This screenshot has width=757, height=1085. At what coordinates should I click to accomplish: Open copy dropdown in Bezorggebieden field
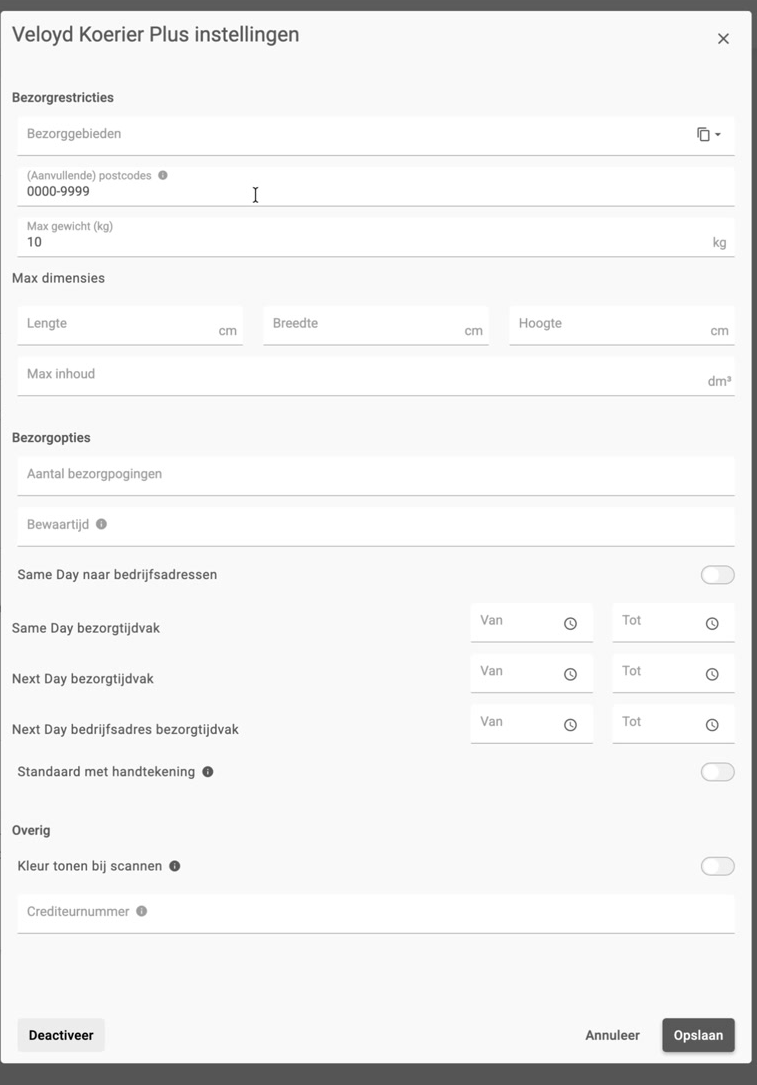(709, 134)
